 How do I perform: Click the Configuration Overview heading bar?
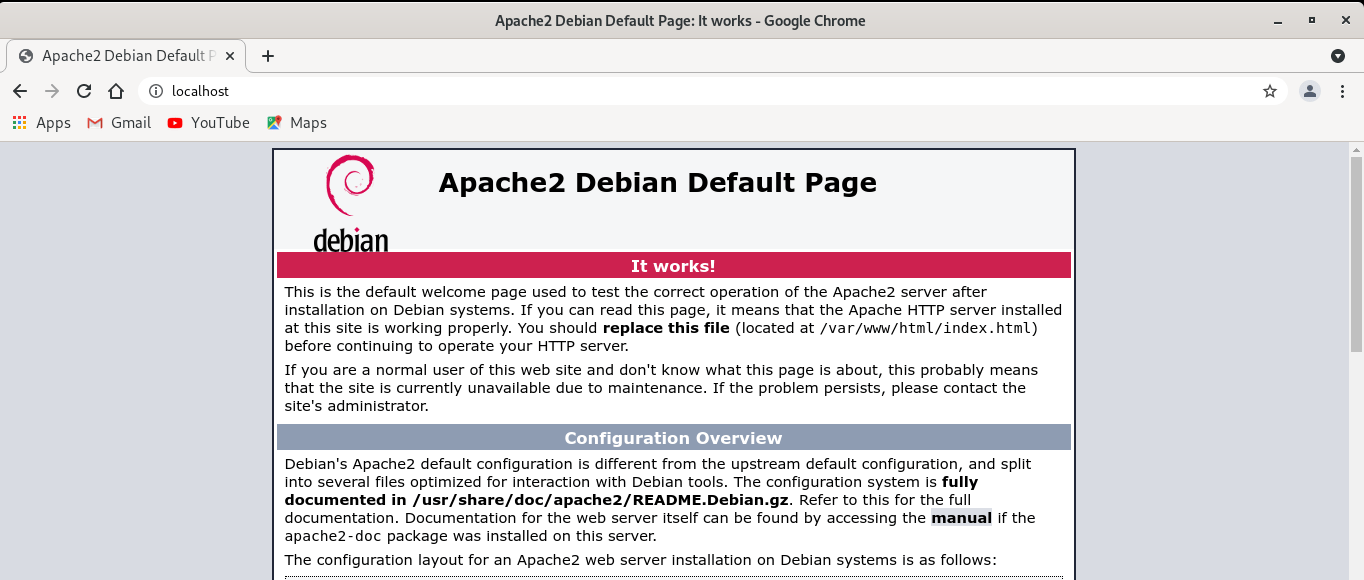pos(672,437)
